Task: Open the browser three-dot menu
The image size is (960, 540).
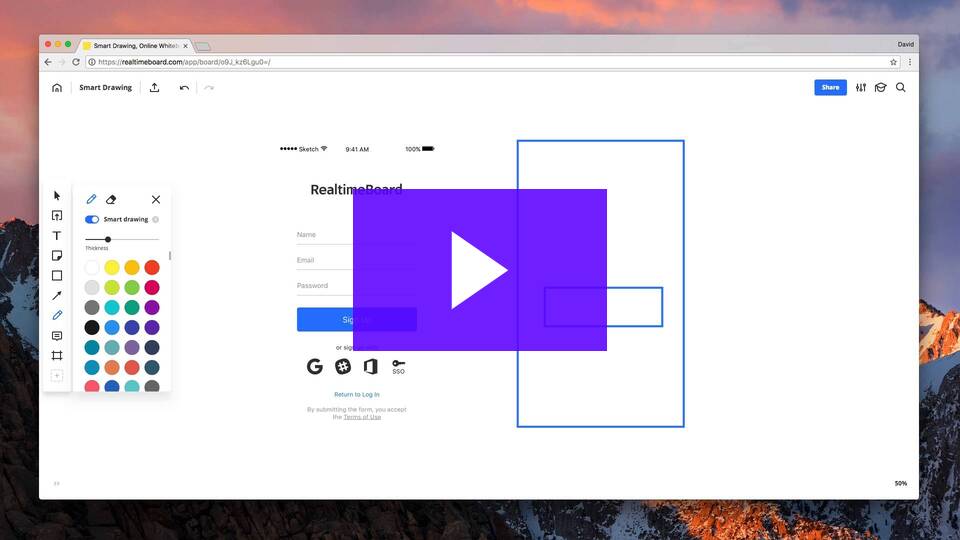Action: click(910, 62)
